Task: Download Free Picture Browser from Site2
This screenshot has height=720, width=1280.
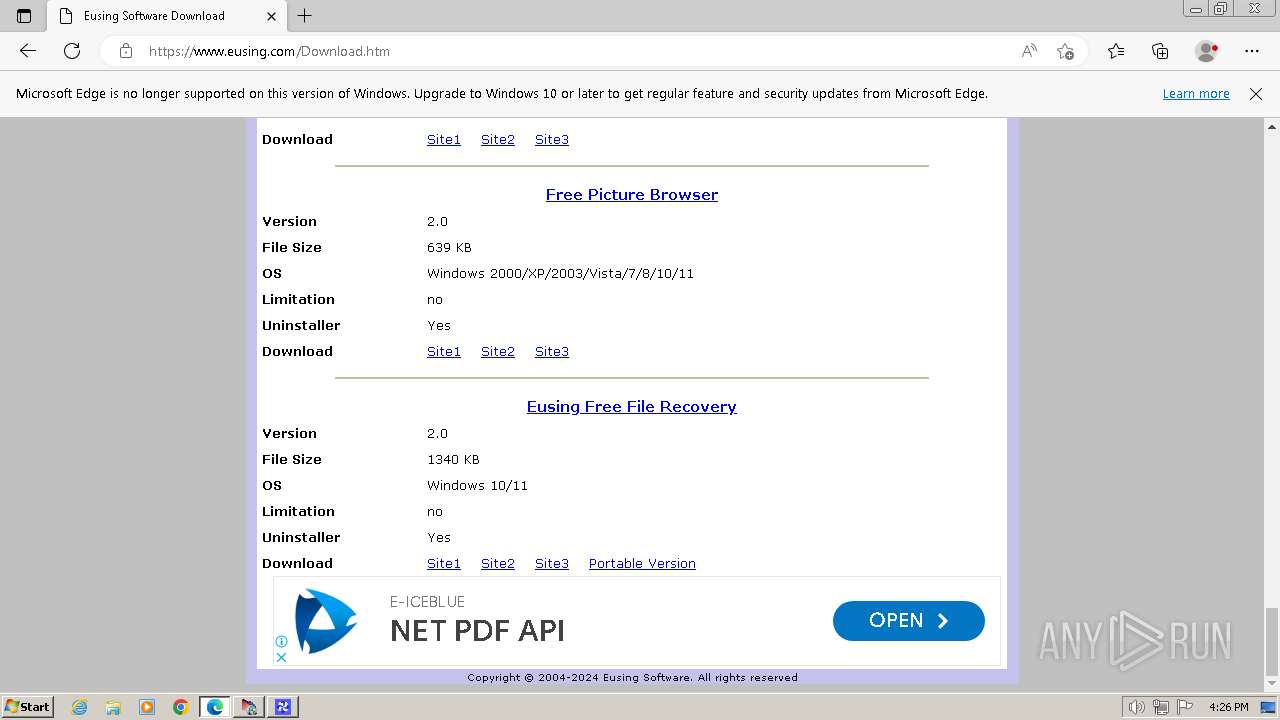Action: (x=498, y=352)
